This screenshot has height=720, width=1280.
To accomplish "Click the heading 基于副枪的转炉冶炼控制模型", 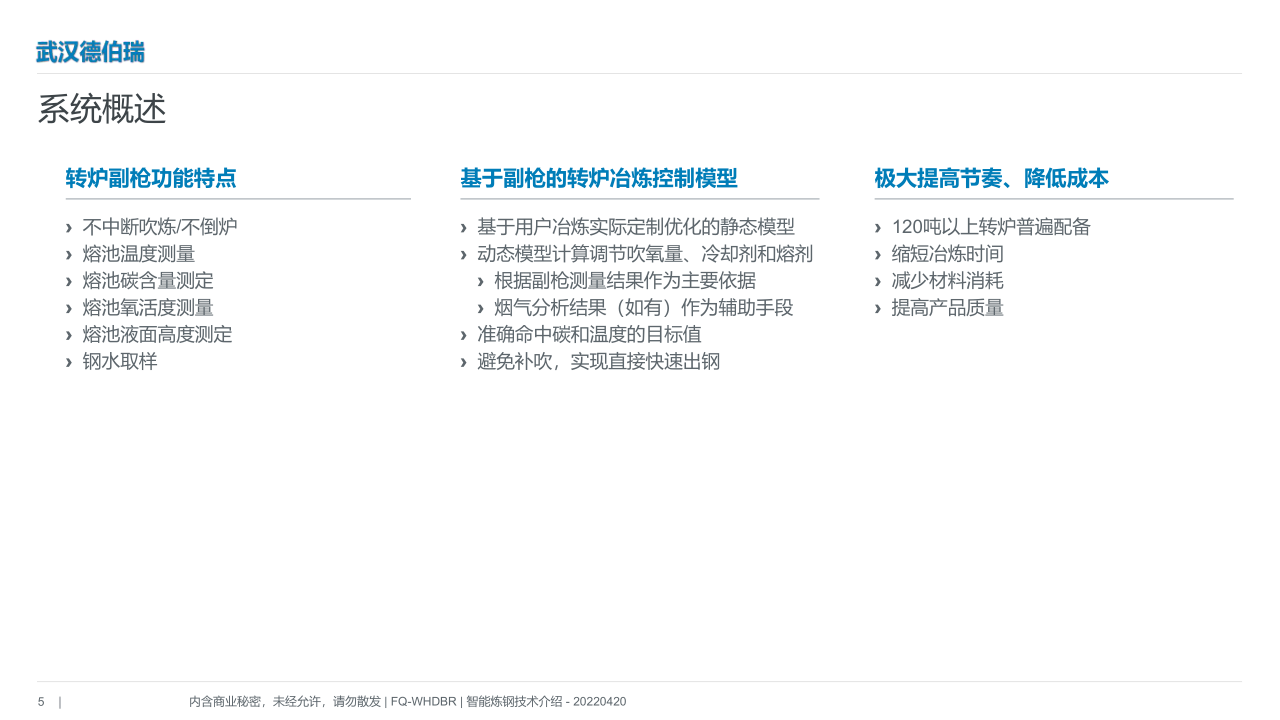I will pyautogui.click(x=599, y=178).
